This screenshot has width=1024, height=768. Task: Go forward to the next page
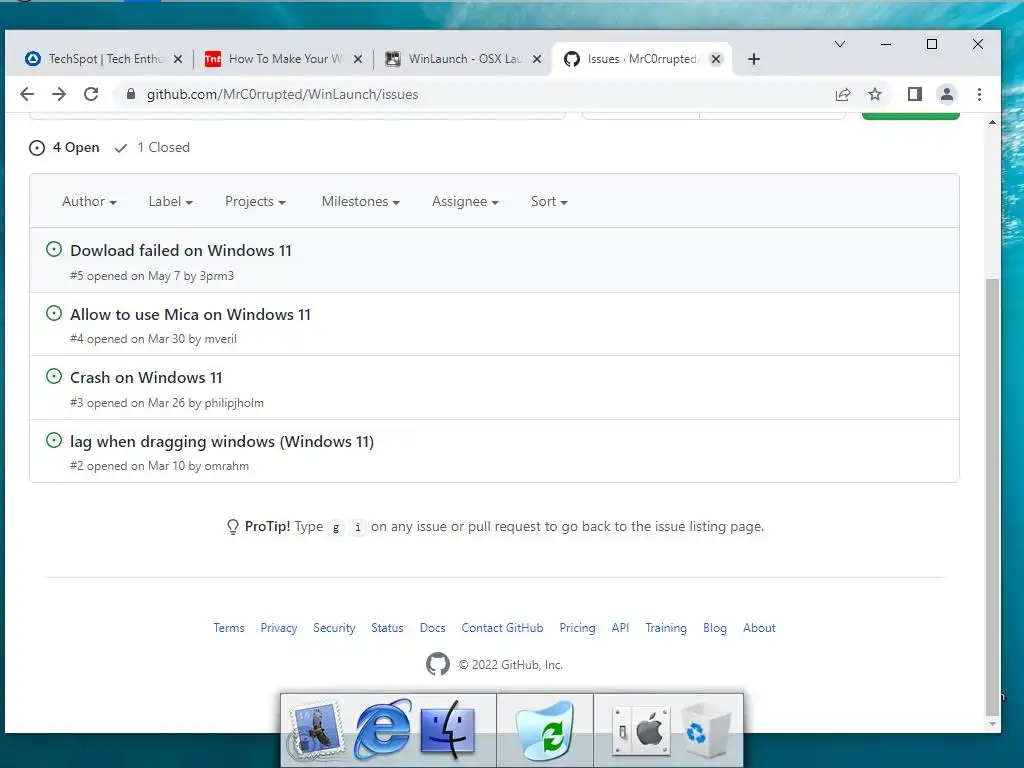59,94
